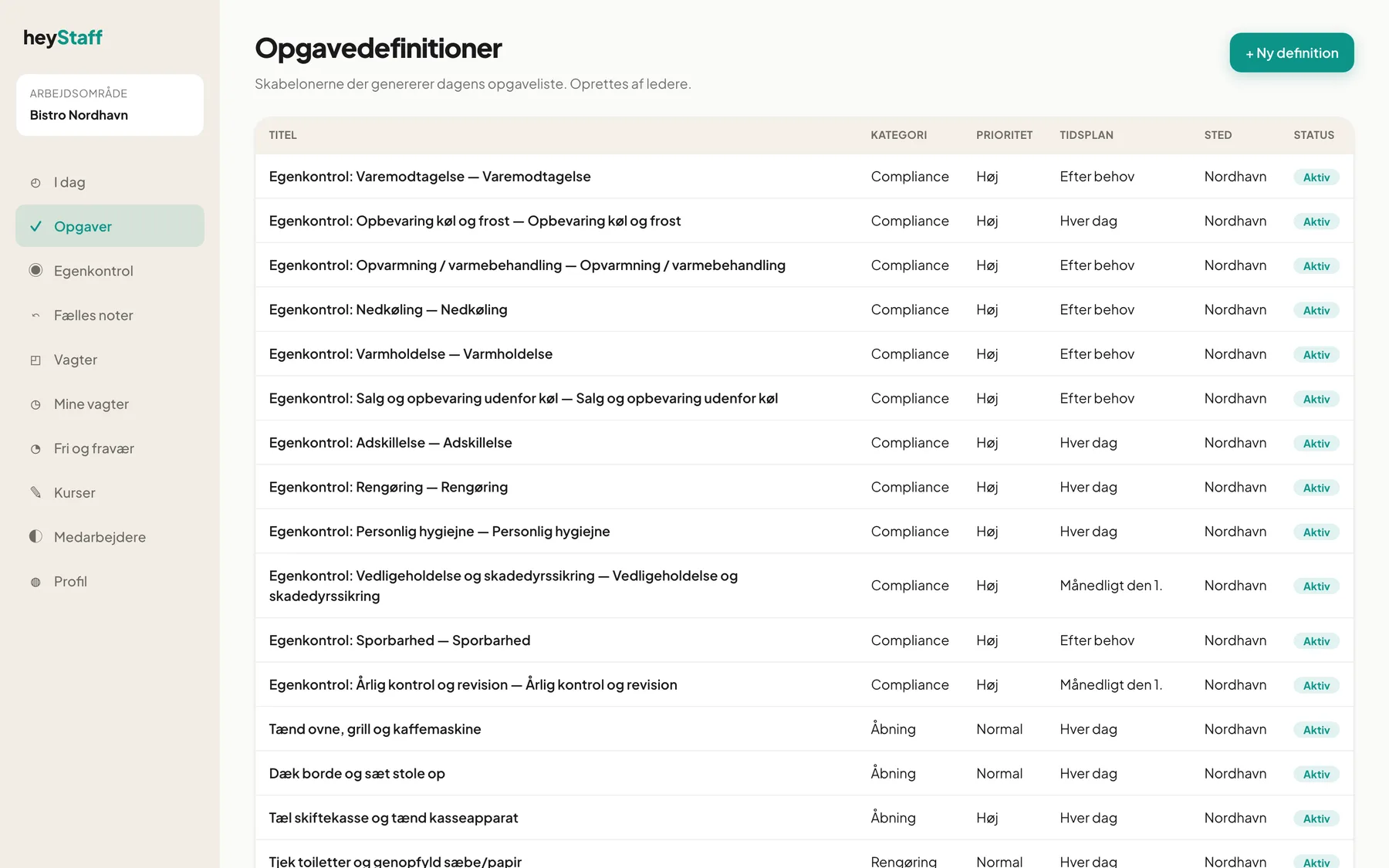
Task: Click the PRIORITET column header
Action: [x=1004, y=135]
